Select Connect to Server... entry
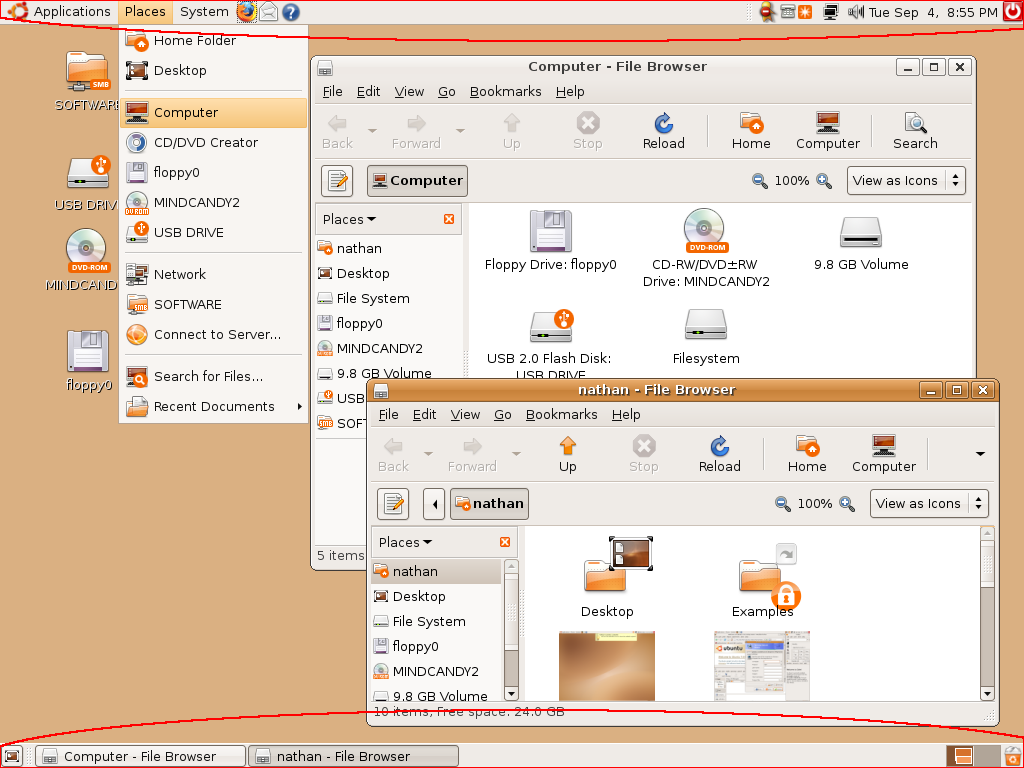The width and height of the screenshot is (1024, 768). pos(213,334)
